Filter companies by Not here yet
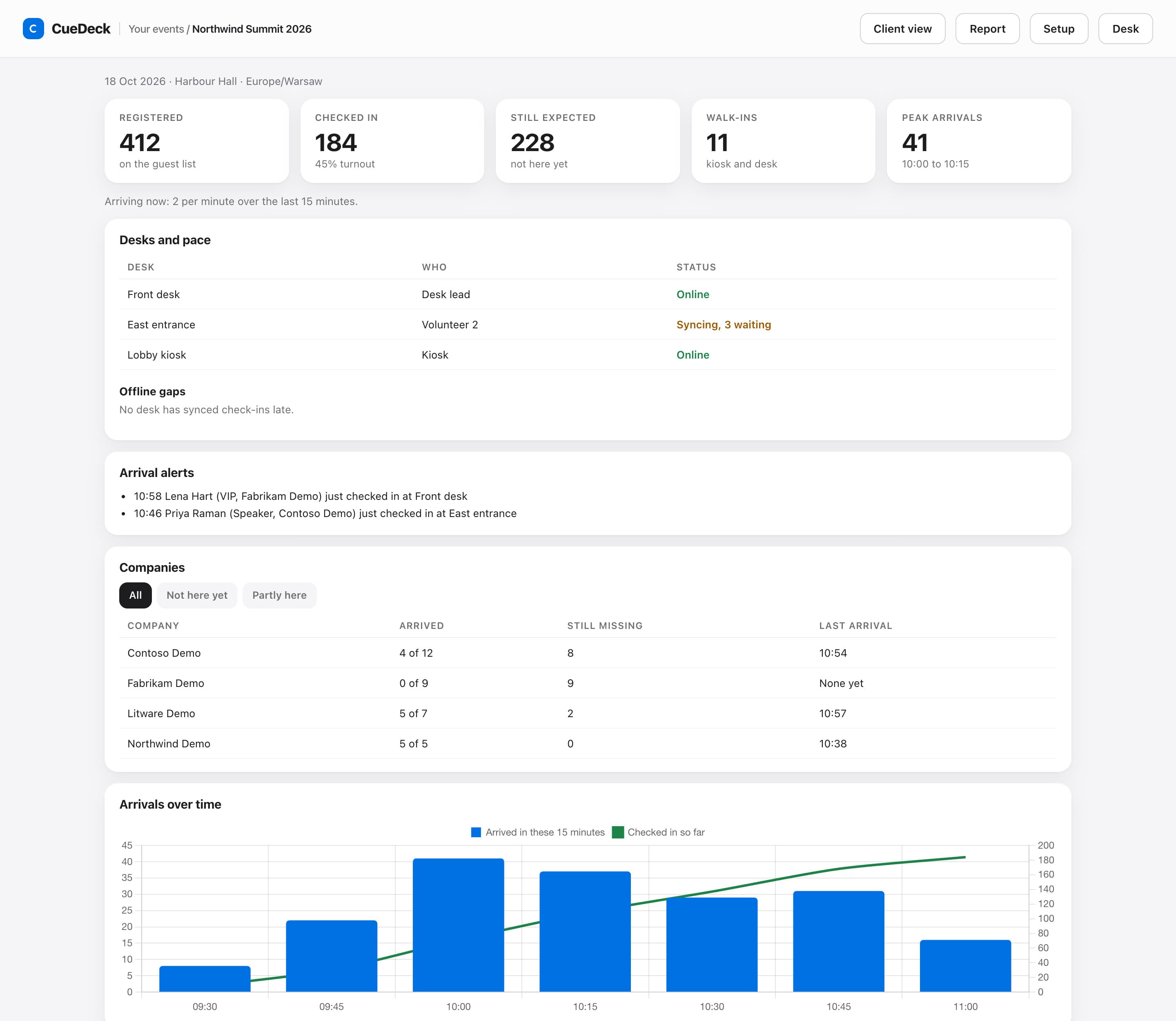 point(197,595)
